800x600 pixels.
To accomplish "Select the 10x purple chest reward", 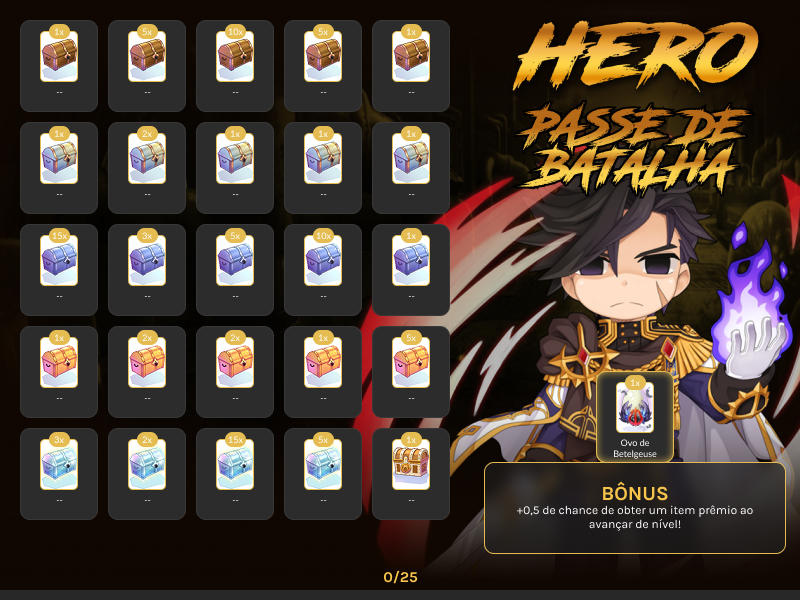I will [323, 270].
